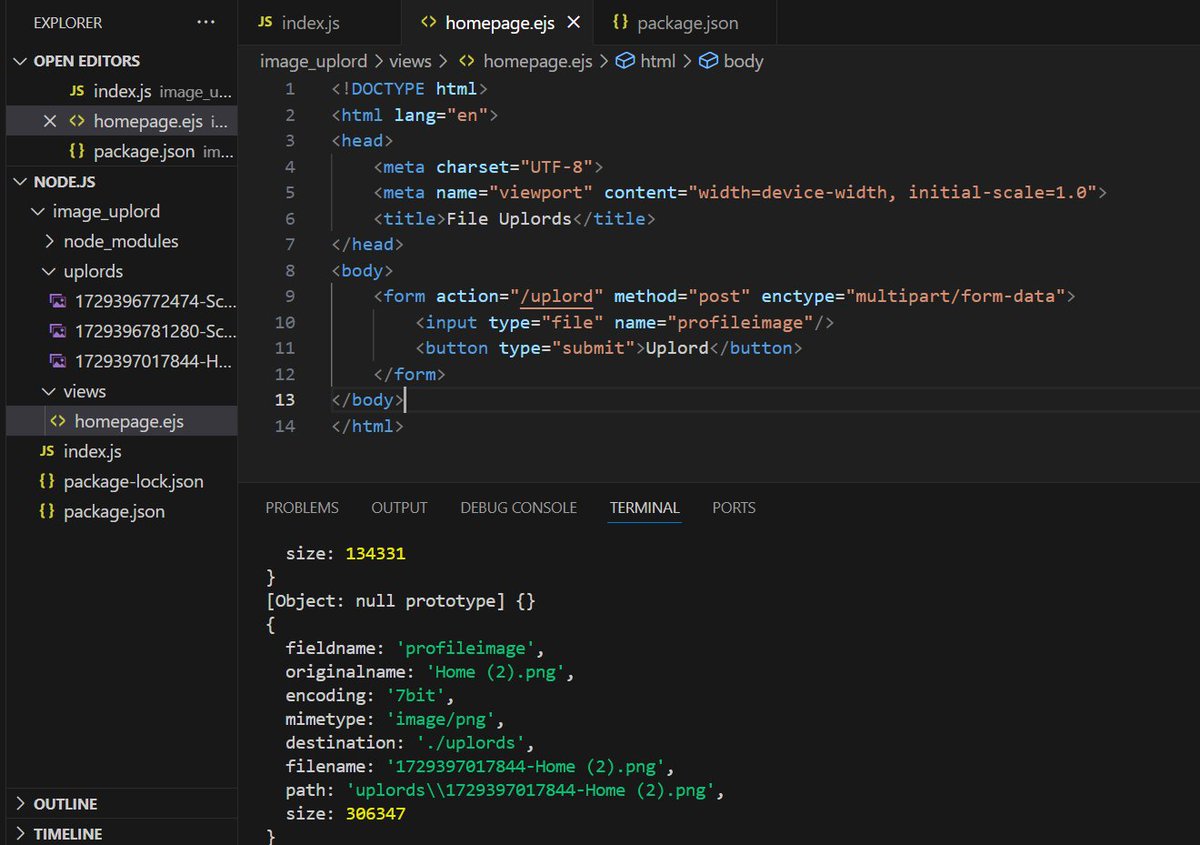Click the size value 134331 in terminal
This screenshot has height=845, width=1200.
click(x=375, y=553)
